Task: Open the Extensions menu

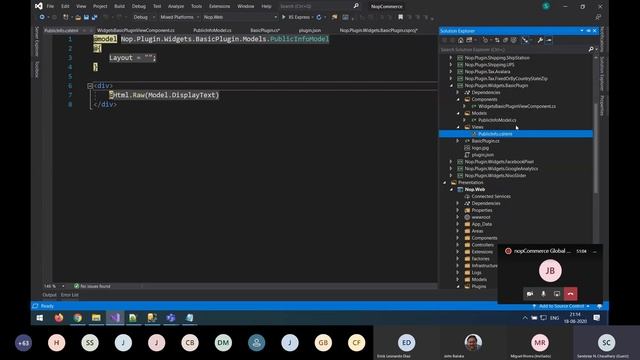Action: coord(220,6)
